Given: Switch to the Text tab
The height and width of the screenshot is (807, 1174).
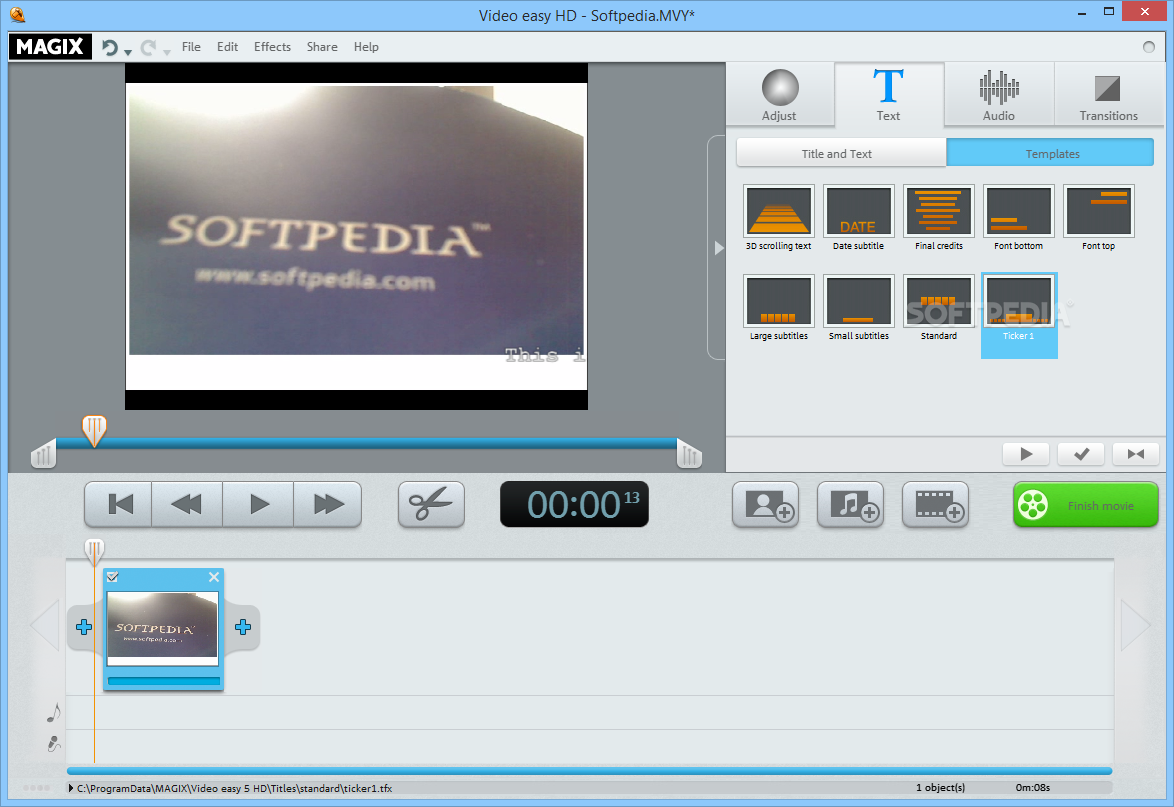Looking at the screenshot, I should 889,94.
